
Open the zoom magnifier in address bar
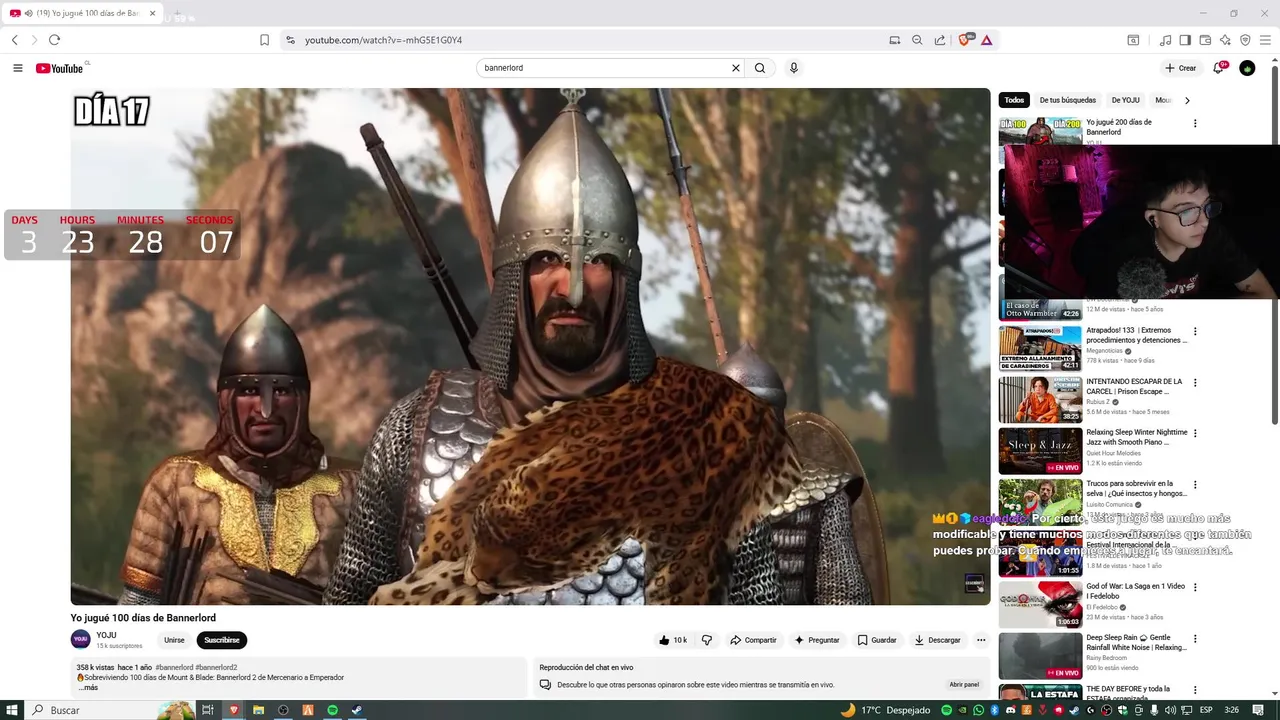917,40
